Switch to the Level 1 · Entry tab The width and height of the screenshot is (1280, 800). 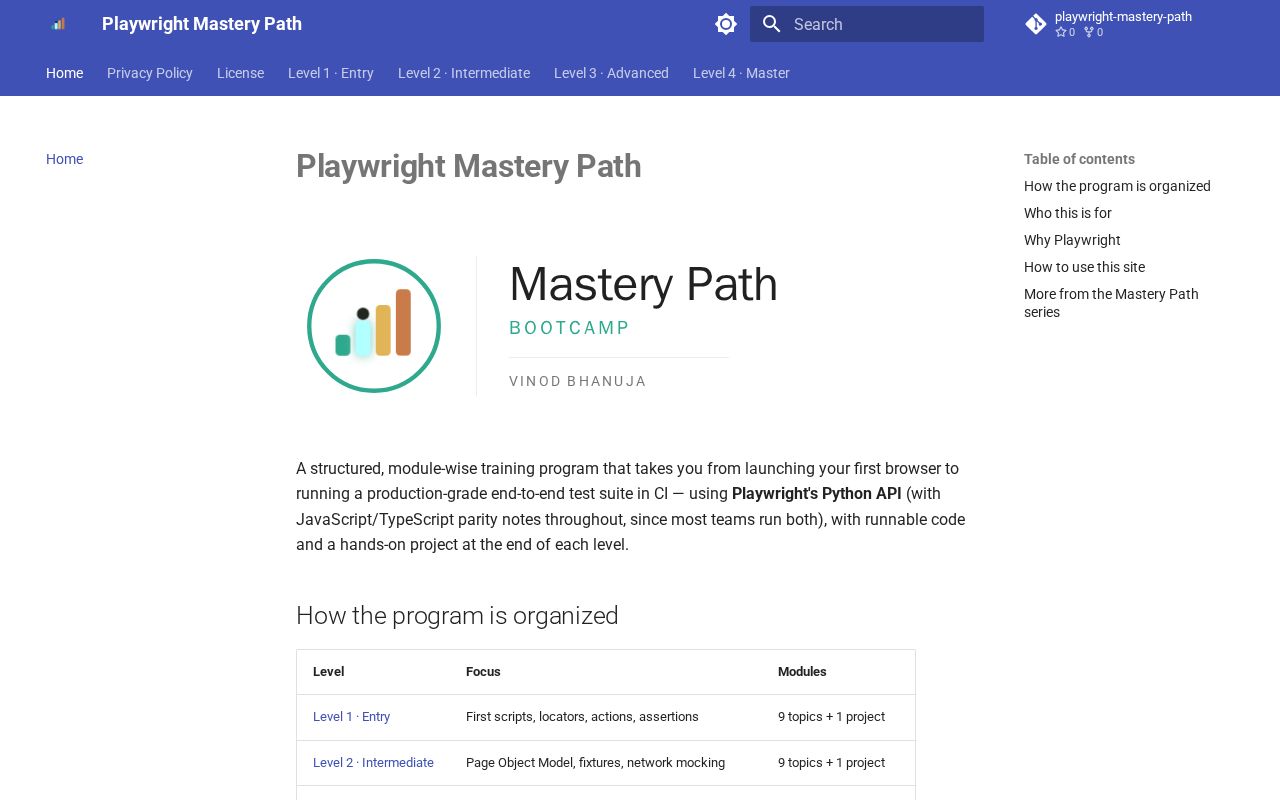331,73
